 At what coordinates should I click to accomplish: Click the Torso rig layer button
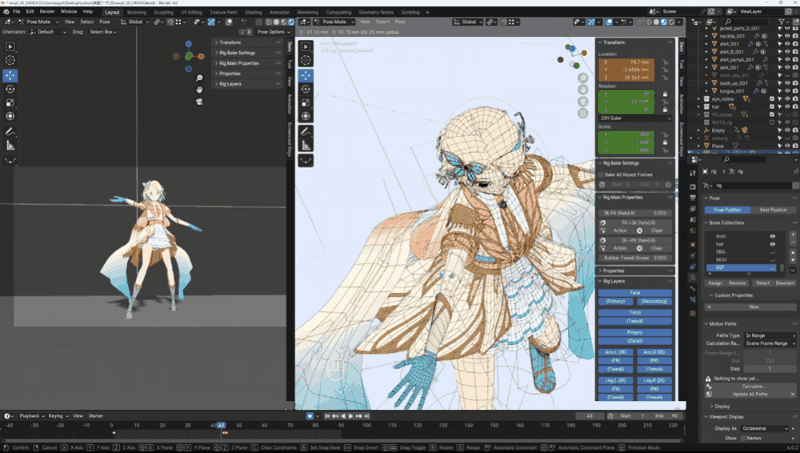(635, 312)
